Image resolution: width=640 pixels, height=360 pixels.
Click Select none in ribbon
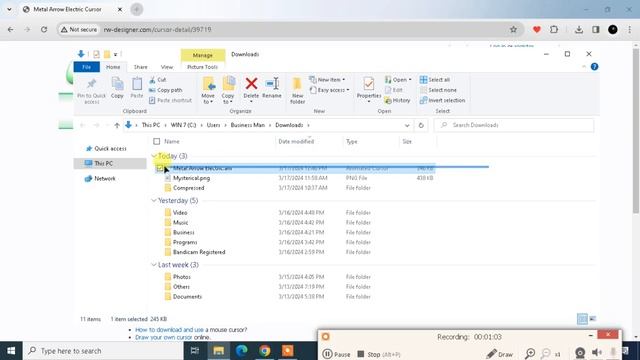click(x=438, y=90)
